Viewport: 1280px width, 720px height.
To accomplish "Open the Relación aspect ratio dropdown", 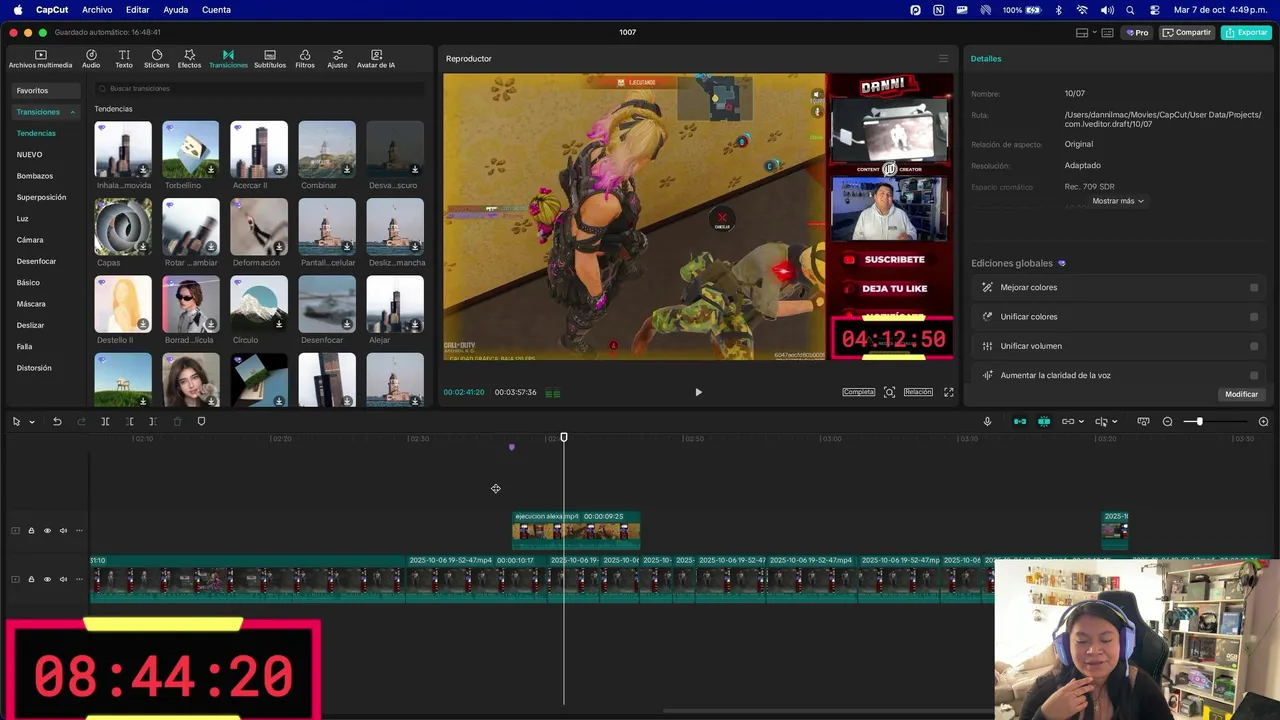I will coord(918,392).
